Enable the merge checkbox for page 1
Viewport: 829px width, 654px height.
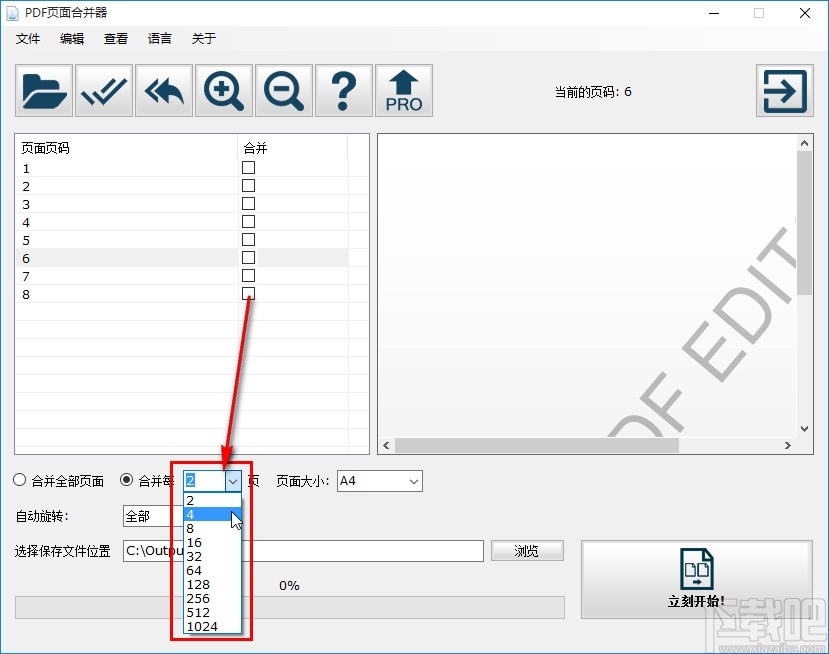[x=248, y=167]
